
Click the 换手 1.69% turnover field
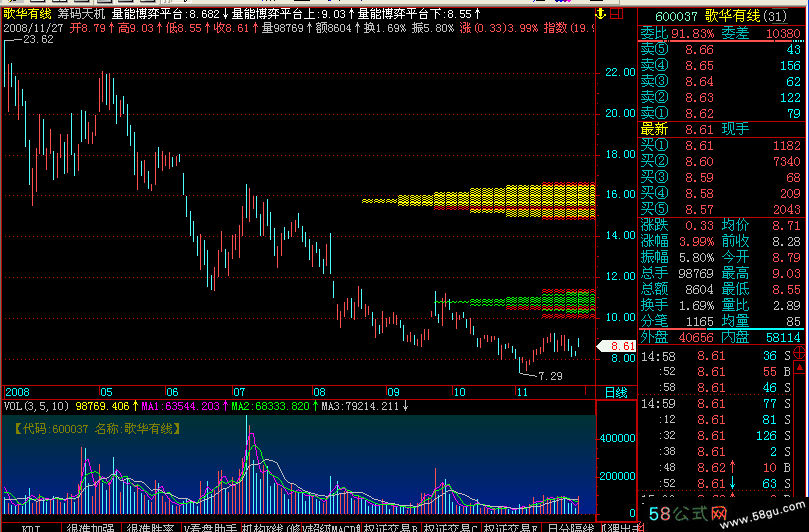(677, 305)
